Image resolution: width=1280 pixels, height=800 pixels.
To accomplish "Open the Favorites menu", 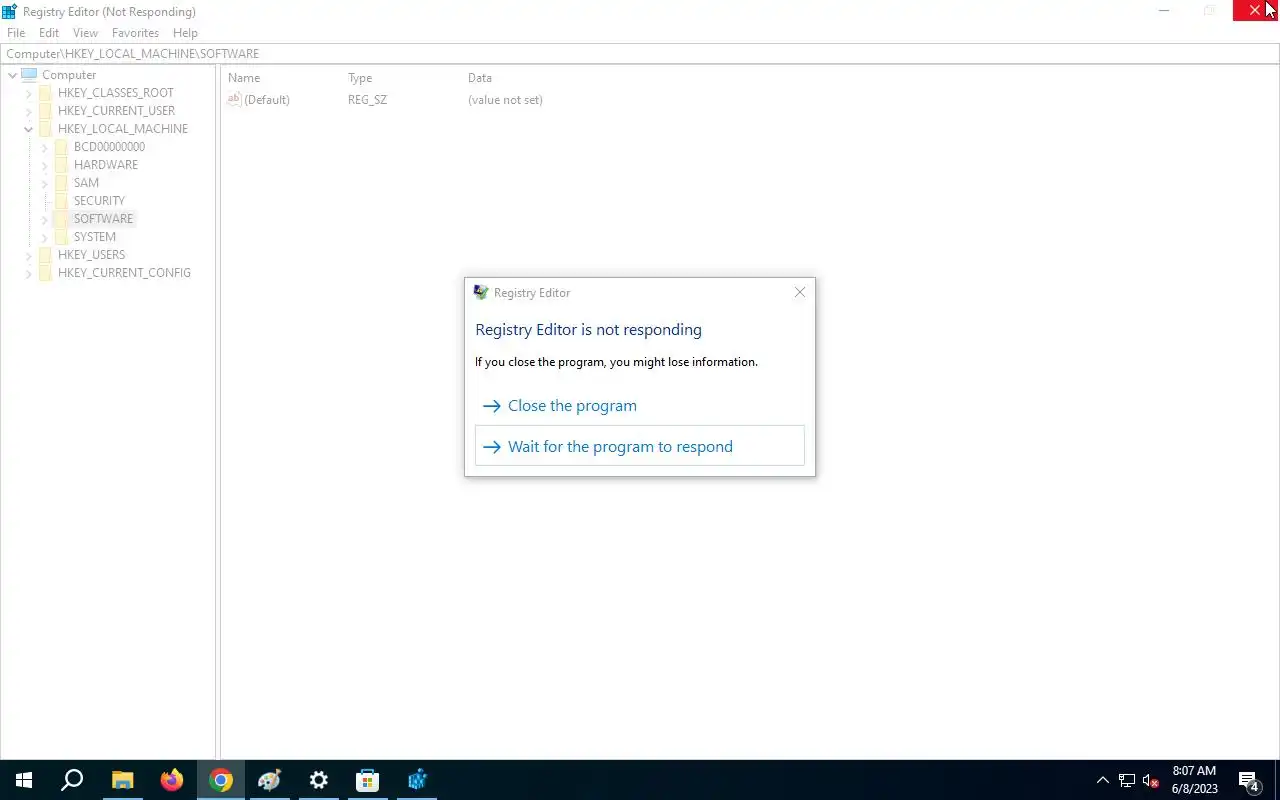I will click(x=136, y=33).
